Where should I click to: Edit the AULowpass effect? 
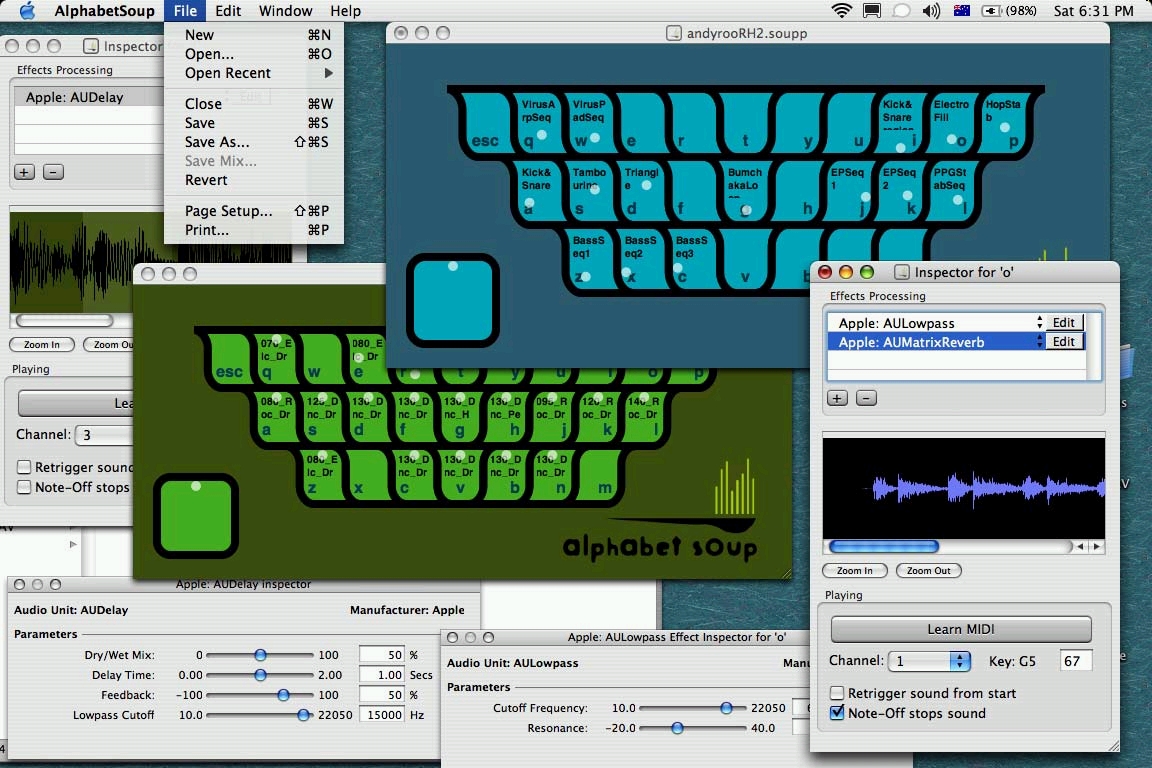pyautogui.click(x=1063, y=323)
